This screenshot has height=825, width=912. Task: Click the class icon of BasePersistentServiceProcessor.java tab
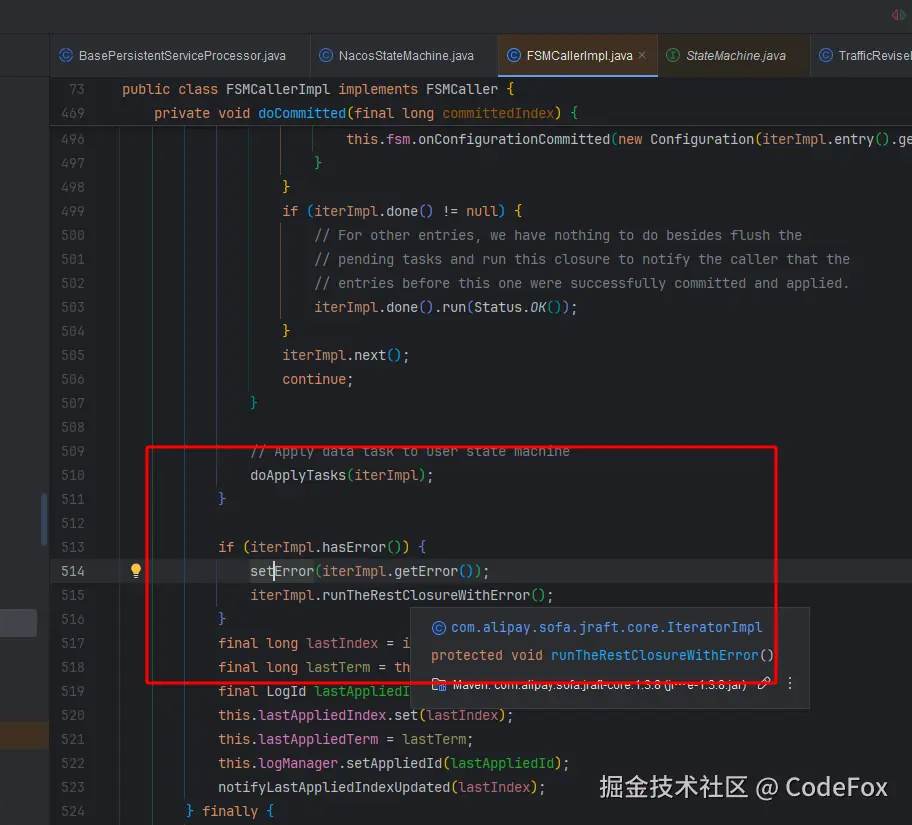click(x=66, y=55)
